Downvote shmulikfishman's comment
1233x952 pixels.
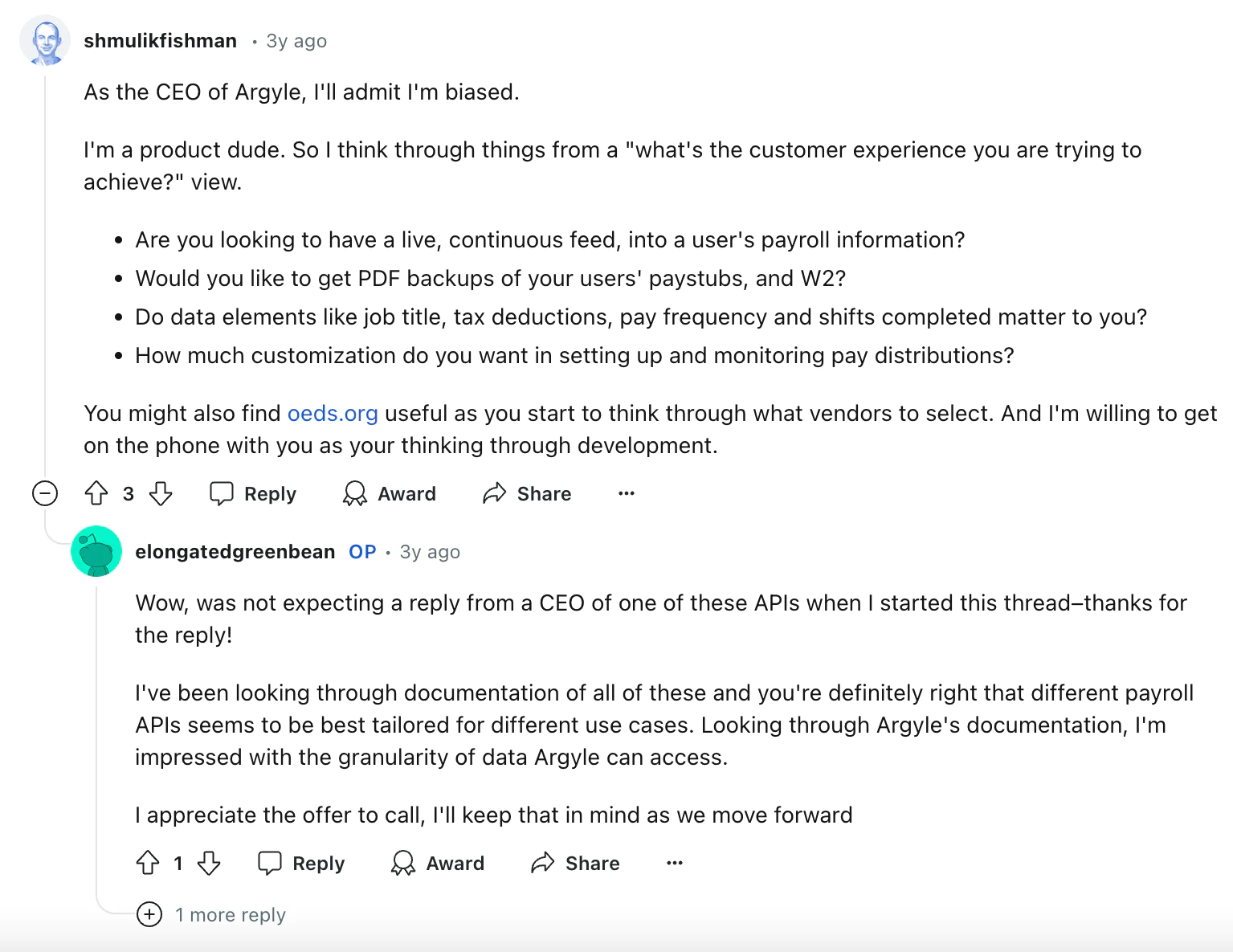[x=161, y=493]
